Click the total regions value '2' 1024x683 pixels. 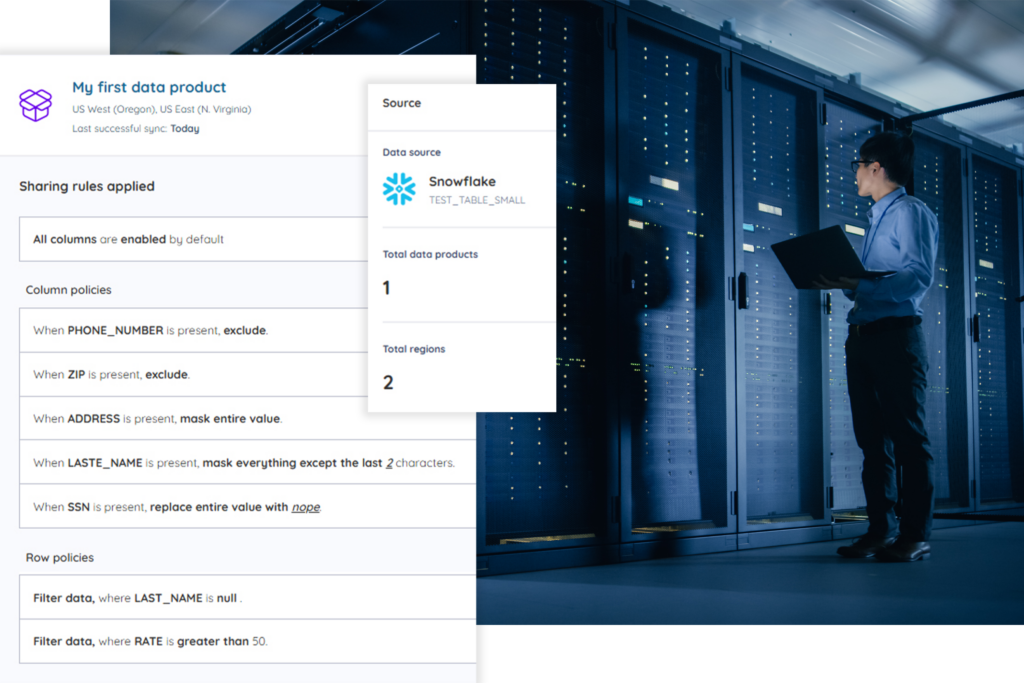click(x=388, y=382)
